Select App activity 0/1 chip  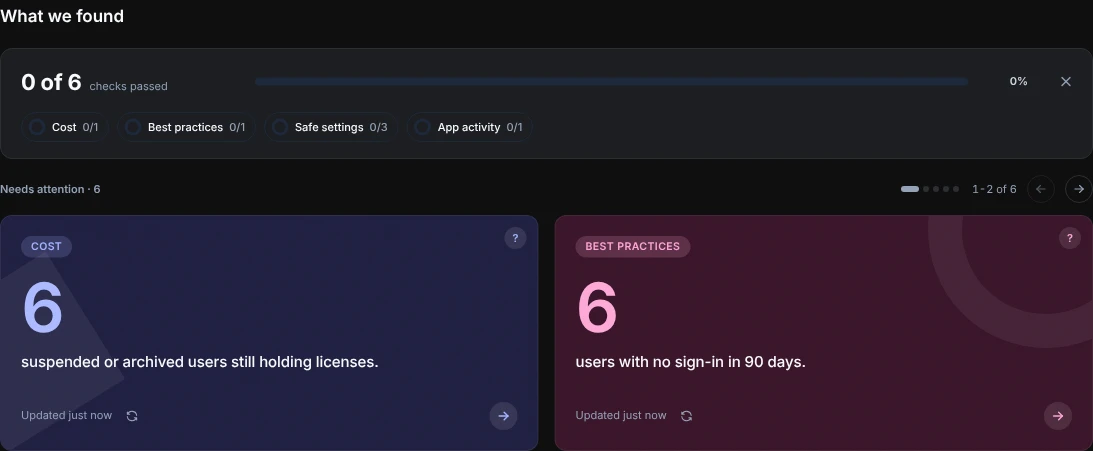point(470,127)
